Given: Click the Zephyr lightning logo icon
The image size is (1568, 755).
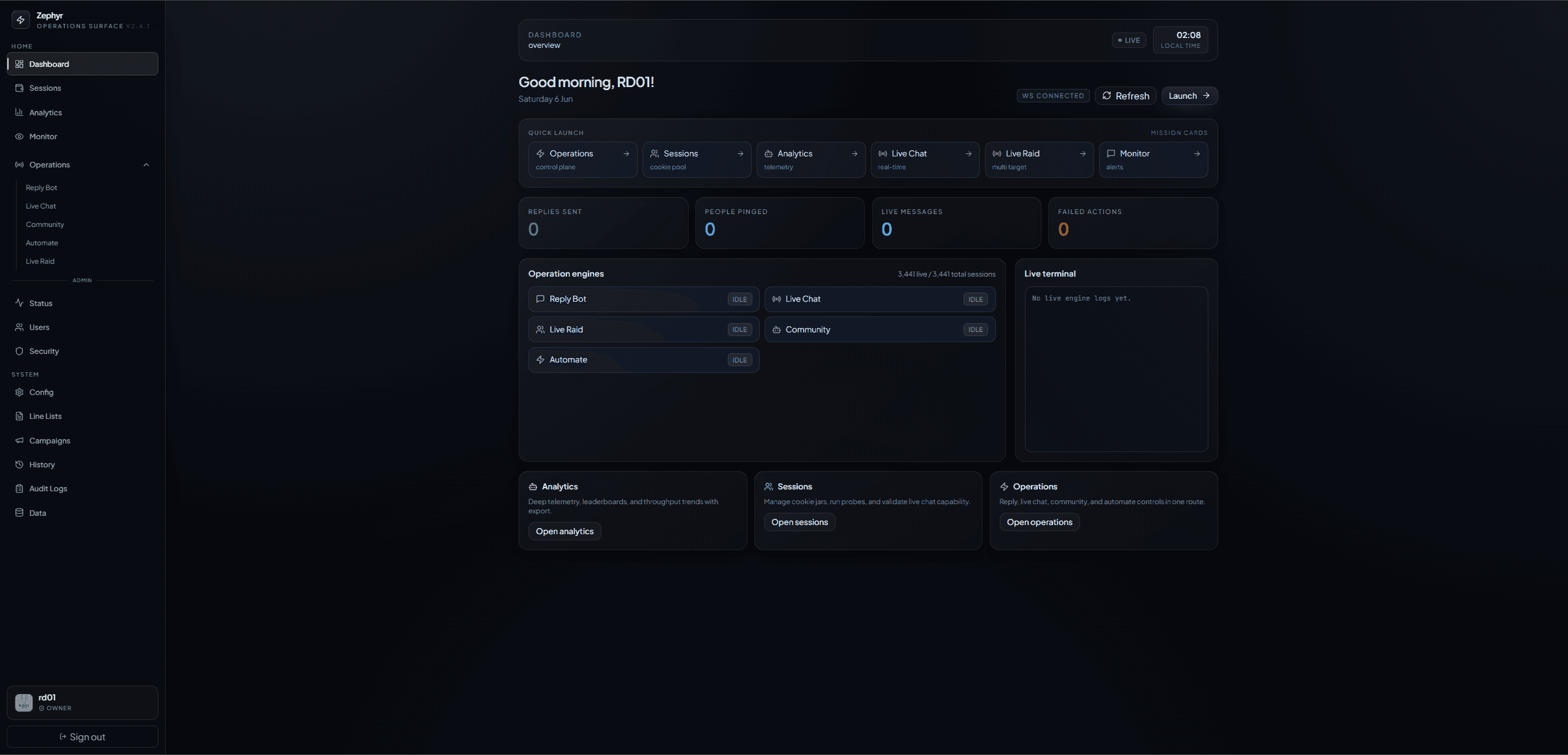Looking at the screenshot, I should click(x=21, y=20).
